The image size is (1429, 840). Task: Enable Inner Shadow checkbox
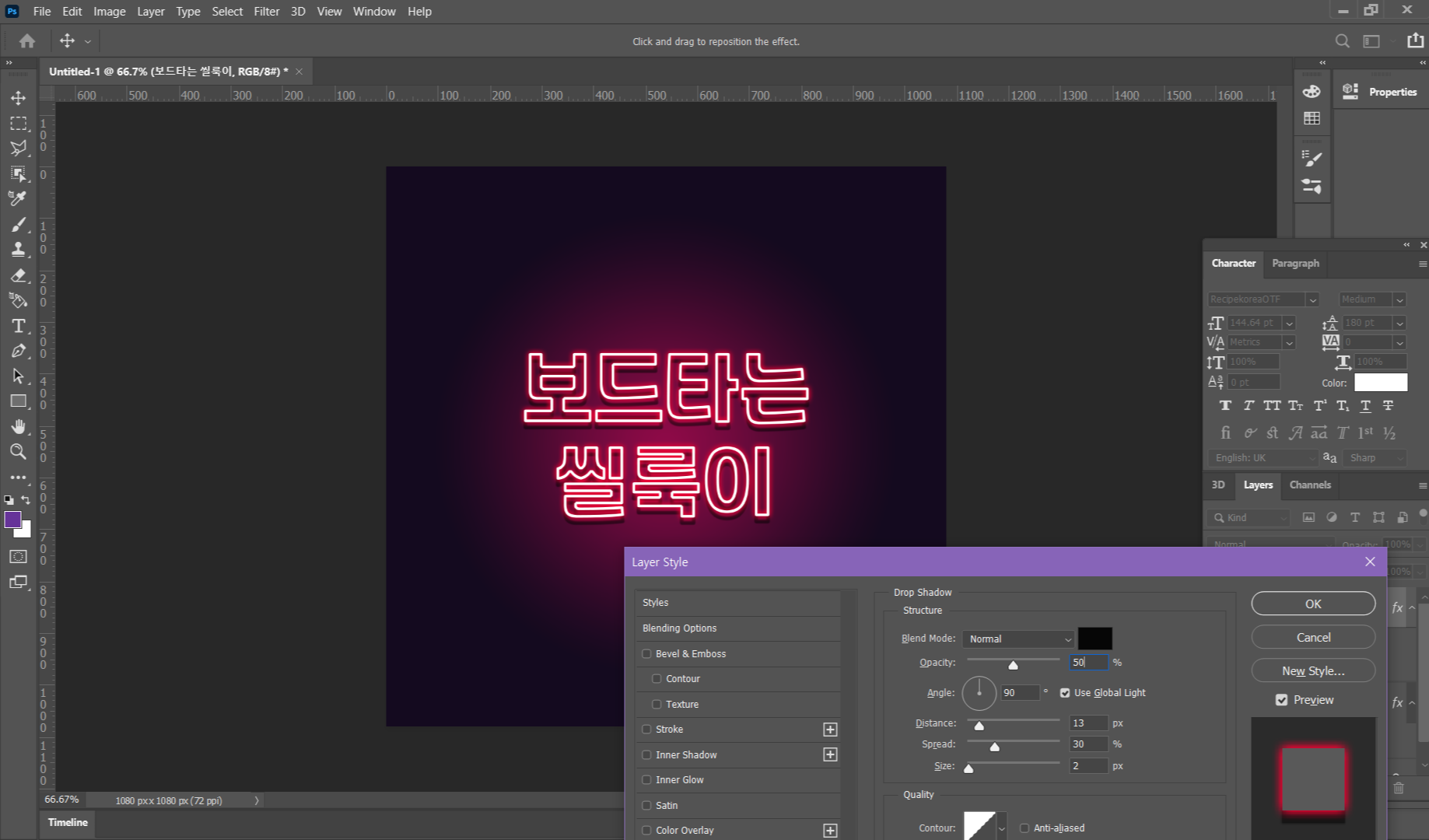coord(646,754)
